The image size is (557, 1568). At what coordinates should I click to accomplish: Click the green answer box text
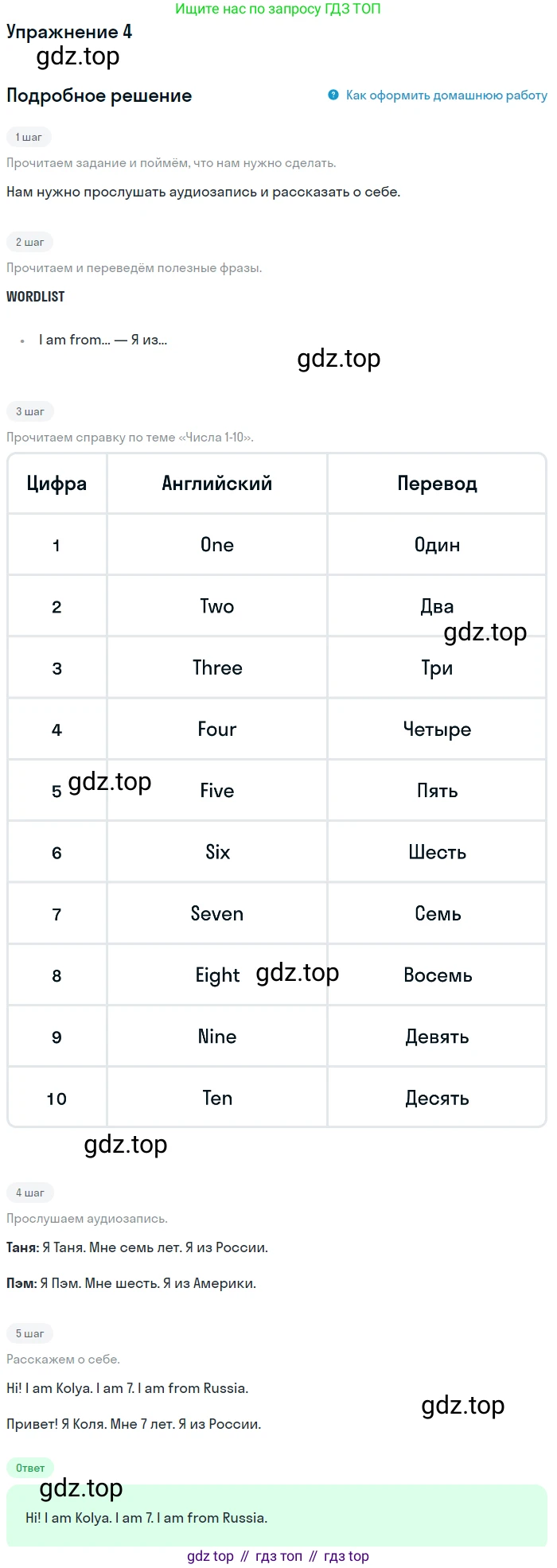tap(146, 1518)
